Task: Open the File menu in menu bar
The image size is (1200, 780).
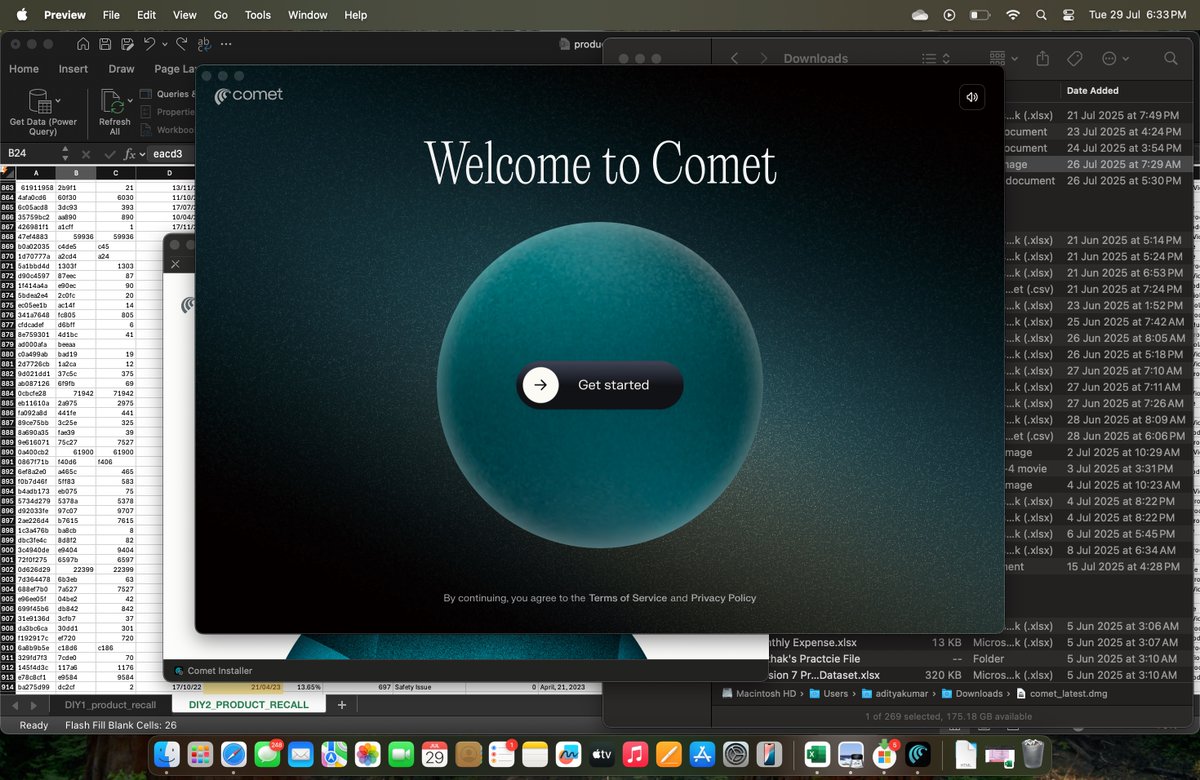Action: [x=111, y=15]
